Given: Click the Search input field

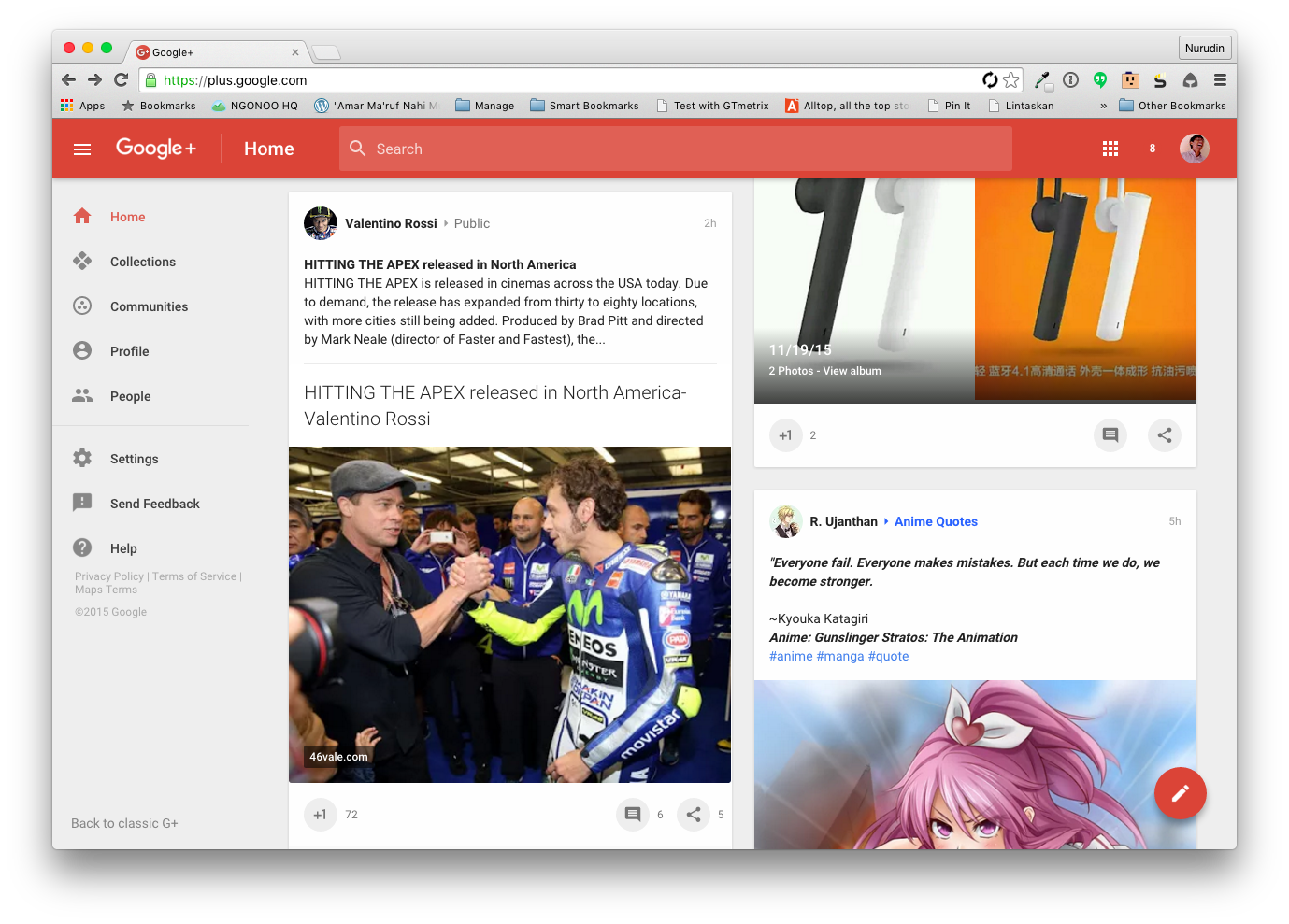Looking at the screenshot, I should coord(676,149).
